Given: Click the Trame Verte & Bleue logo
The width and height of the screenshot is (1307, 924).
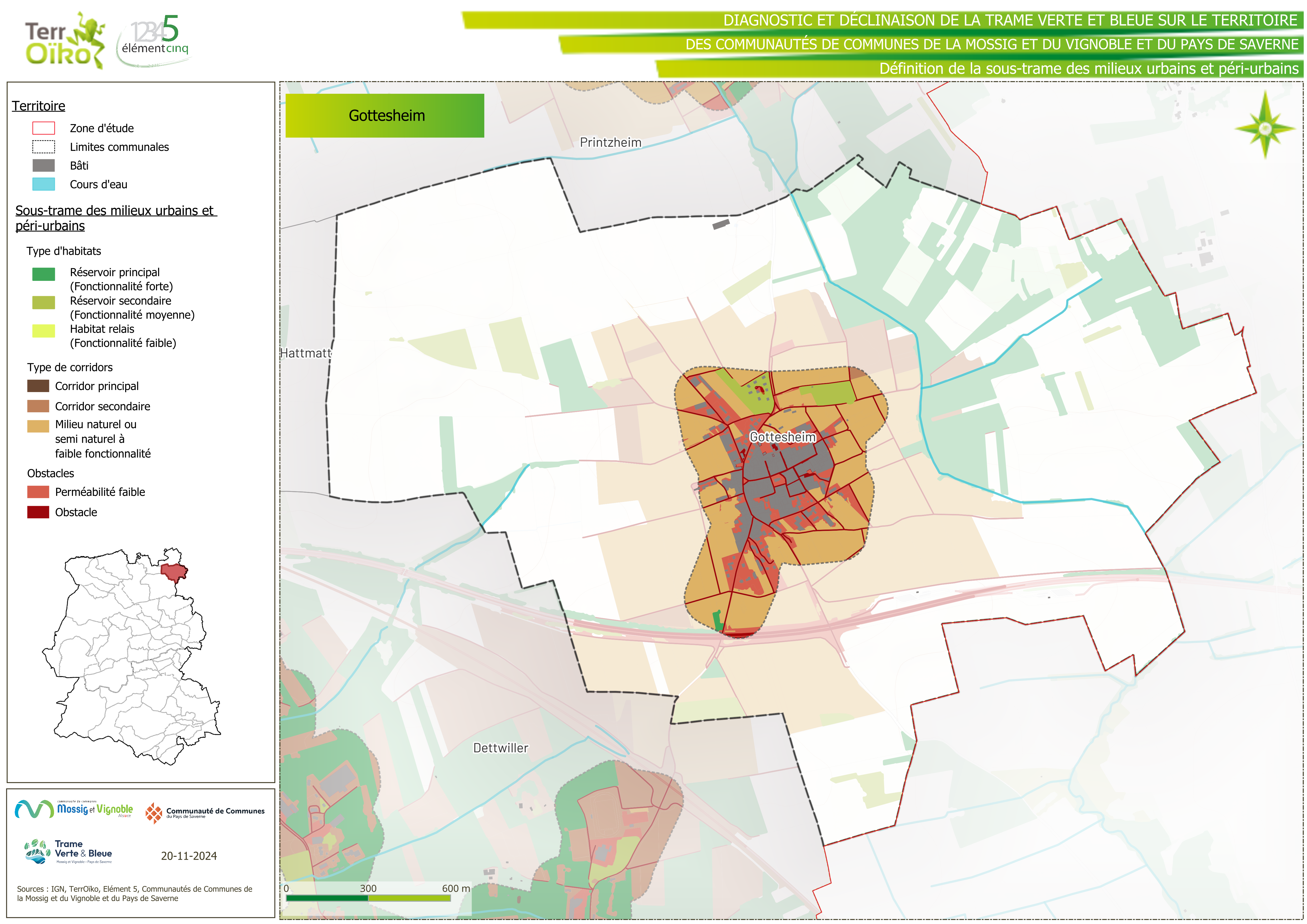Looking at the screenshot, I should 69,852.
